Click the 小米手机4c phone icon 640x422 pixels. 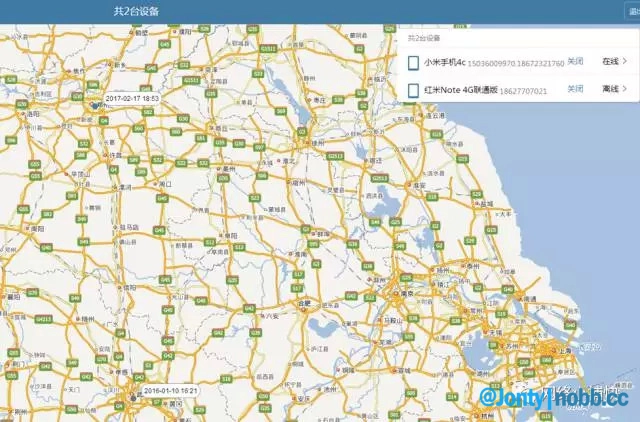[413, 62]
